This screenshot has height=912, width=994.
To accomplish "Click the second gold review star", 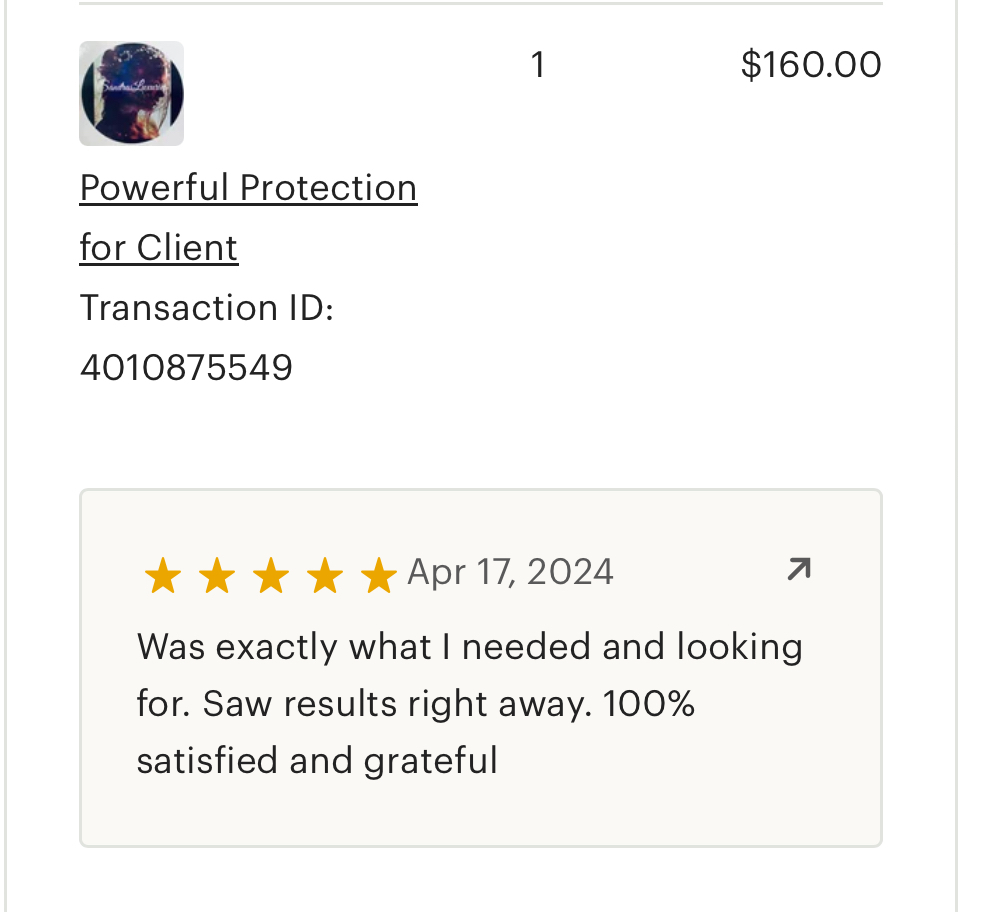I will (x=217, y=575).
